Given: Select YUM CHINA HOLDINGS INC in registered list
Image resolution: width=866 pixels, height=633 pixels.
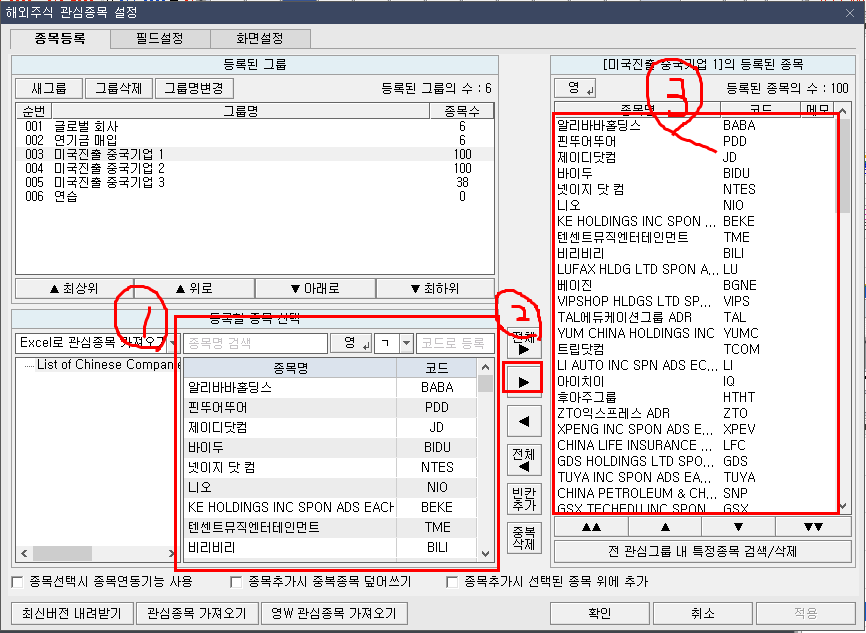Looking at the screenshot, I should click(x=696, y=333).
